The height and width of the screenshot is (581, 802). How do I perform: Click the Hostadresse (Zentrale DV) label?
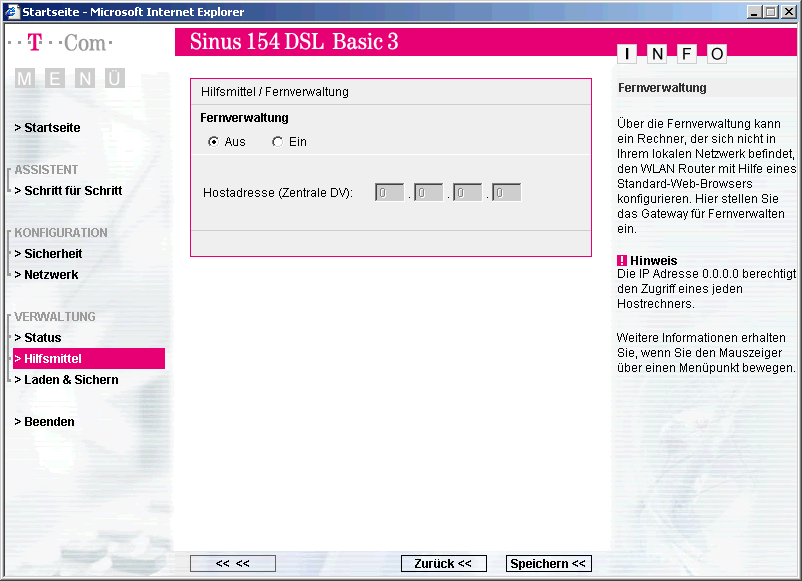[x=278, y=193]
